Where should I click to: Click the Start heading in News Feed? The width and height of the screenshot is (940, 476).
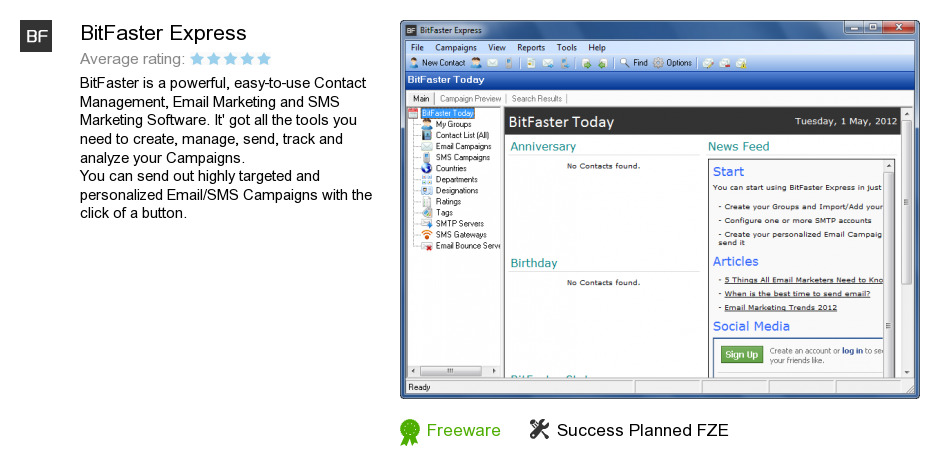tap(728, 171)
